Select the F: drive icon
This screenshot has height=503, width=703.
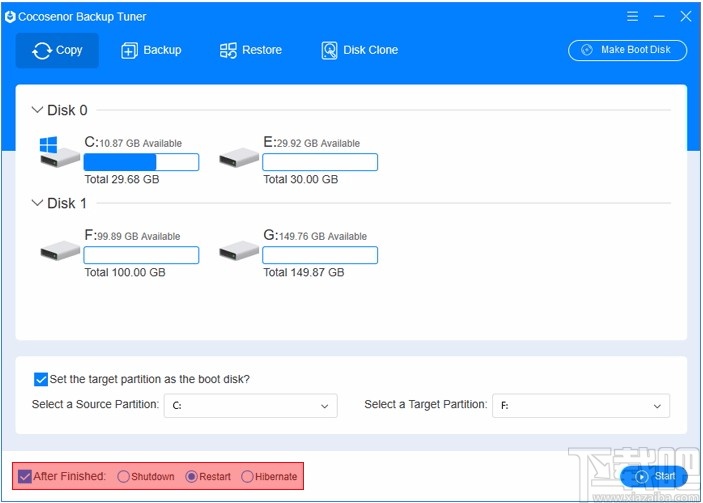click(x=60, y=250)
